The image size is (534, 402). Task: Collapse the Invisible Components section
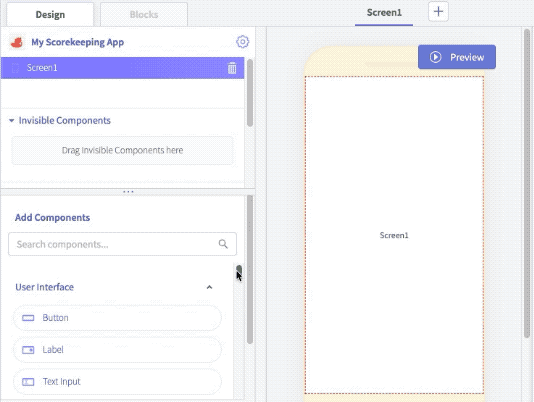click(11, 120)
